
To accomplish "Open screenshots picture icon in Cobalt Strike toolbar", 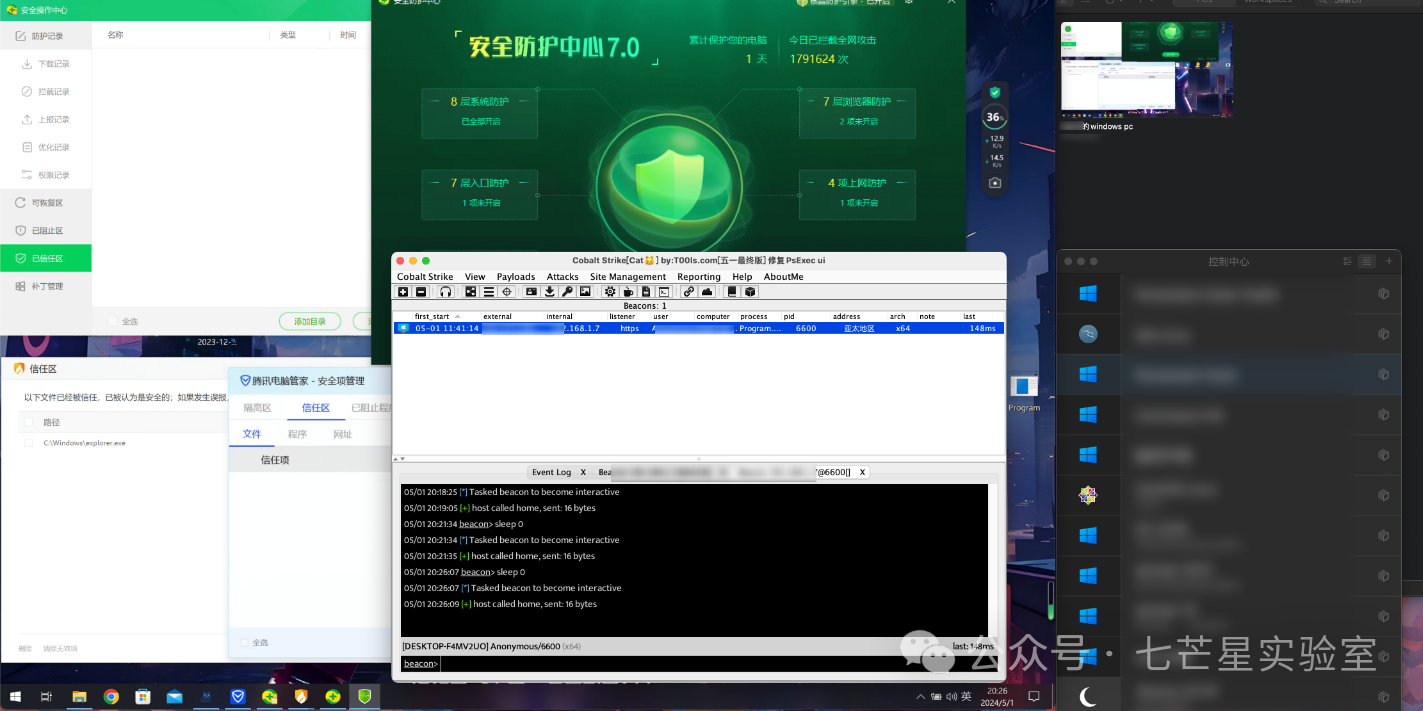I will click(585, 292).
